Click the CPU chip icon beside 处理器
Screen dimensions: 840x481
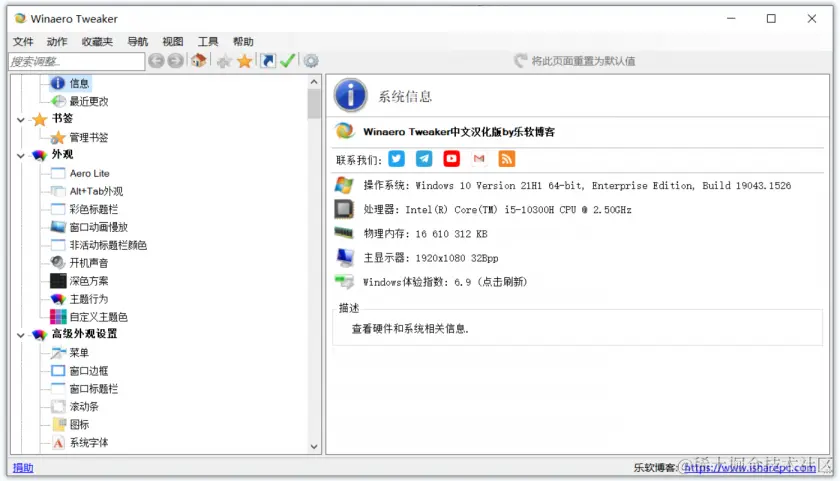(x=344, y=209)
